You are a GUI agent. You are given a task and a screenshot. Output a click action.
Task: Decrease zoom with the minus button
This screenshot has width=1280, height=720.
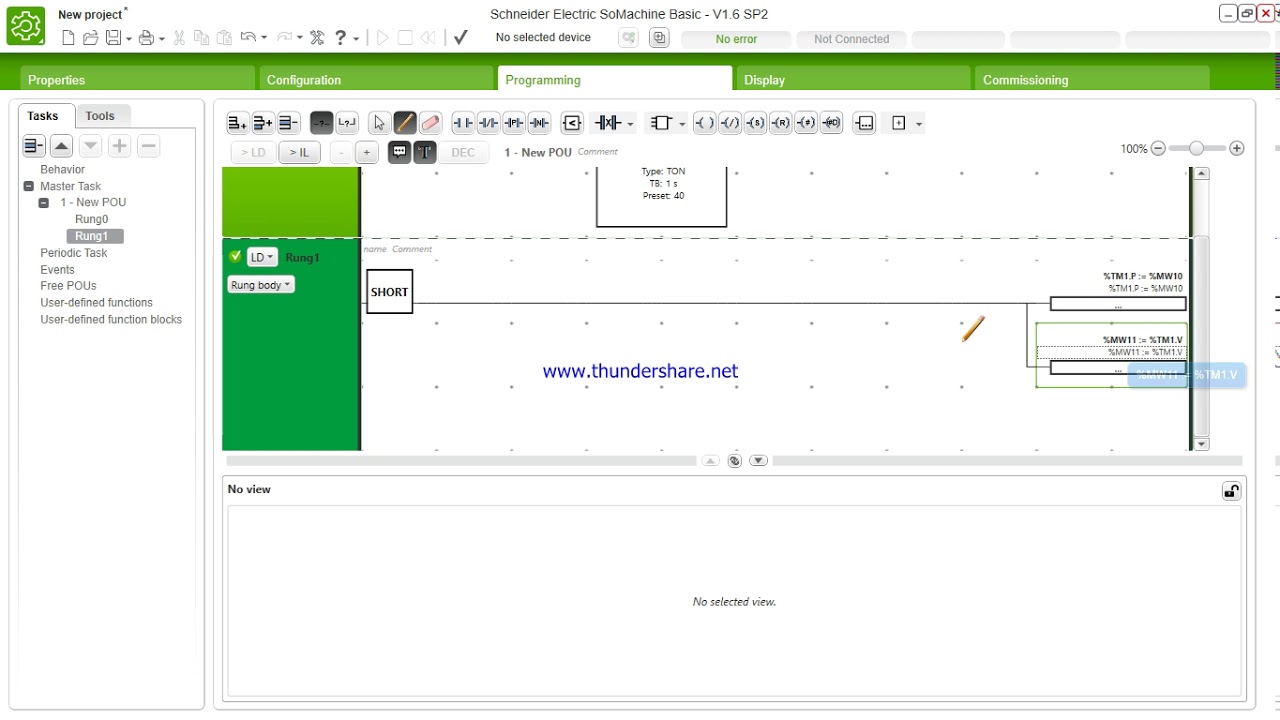click(1158, 148)
